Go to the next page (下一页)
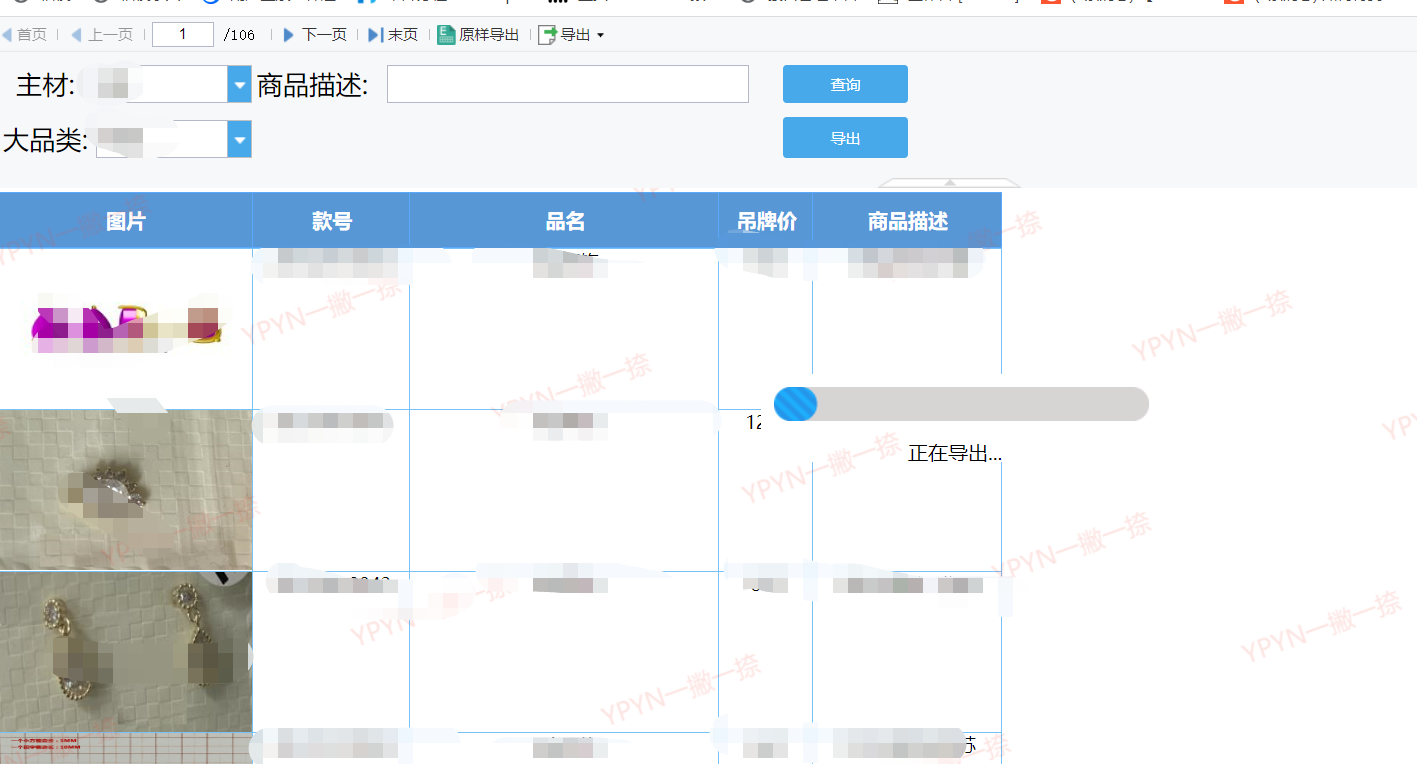1417x764 pixels. [315, 35]
